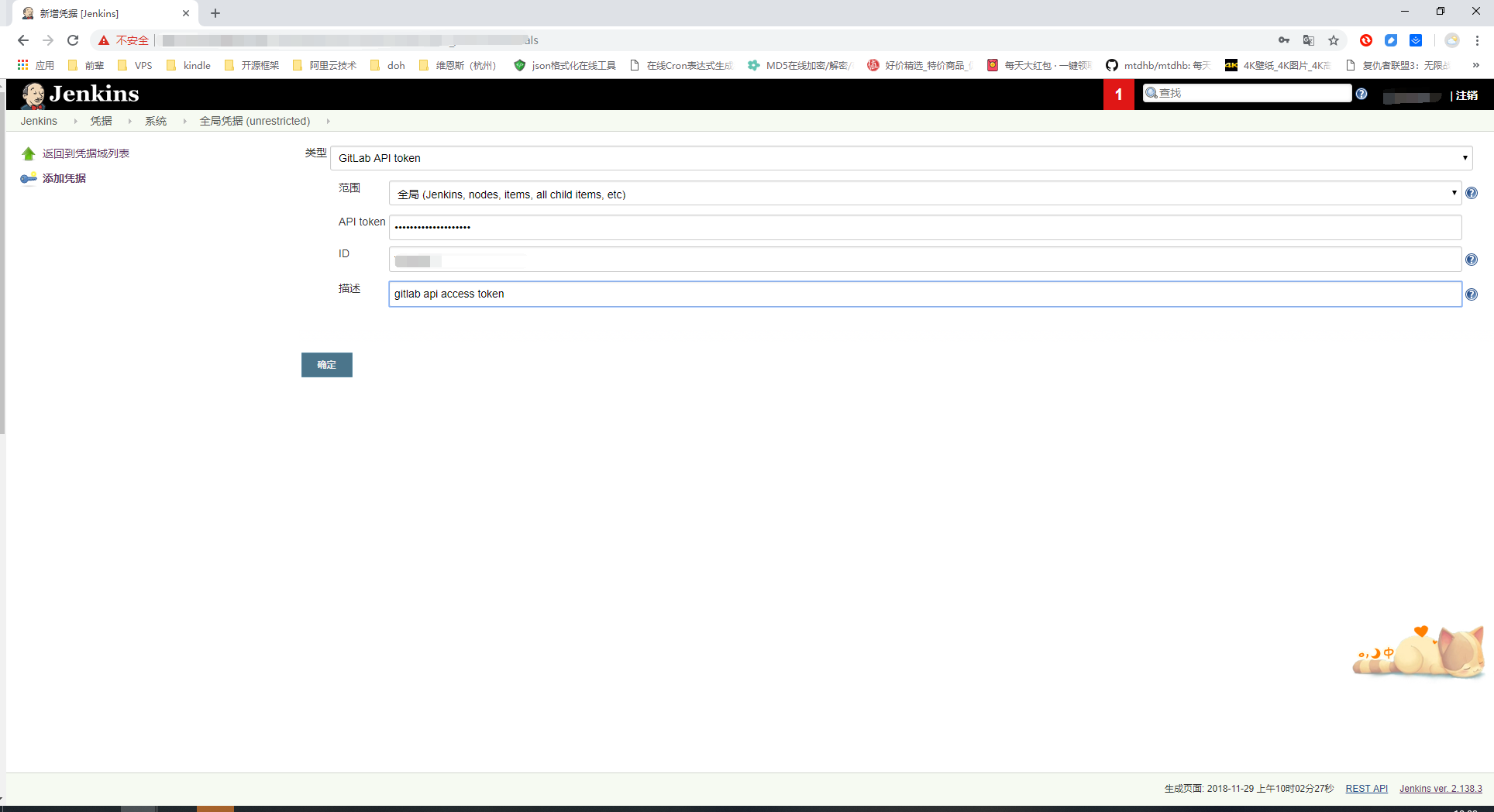Open help for the 描述 field
This screenshot has width=1494, height=812.
[1472, 294]
